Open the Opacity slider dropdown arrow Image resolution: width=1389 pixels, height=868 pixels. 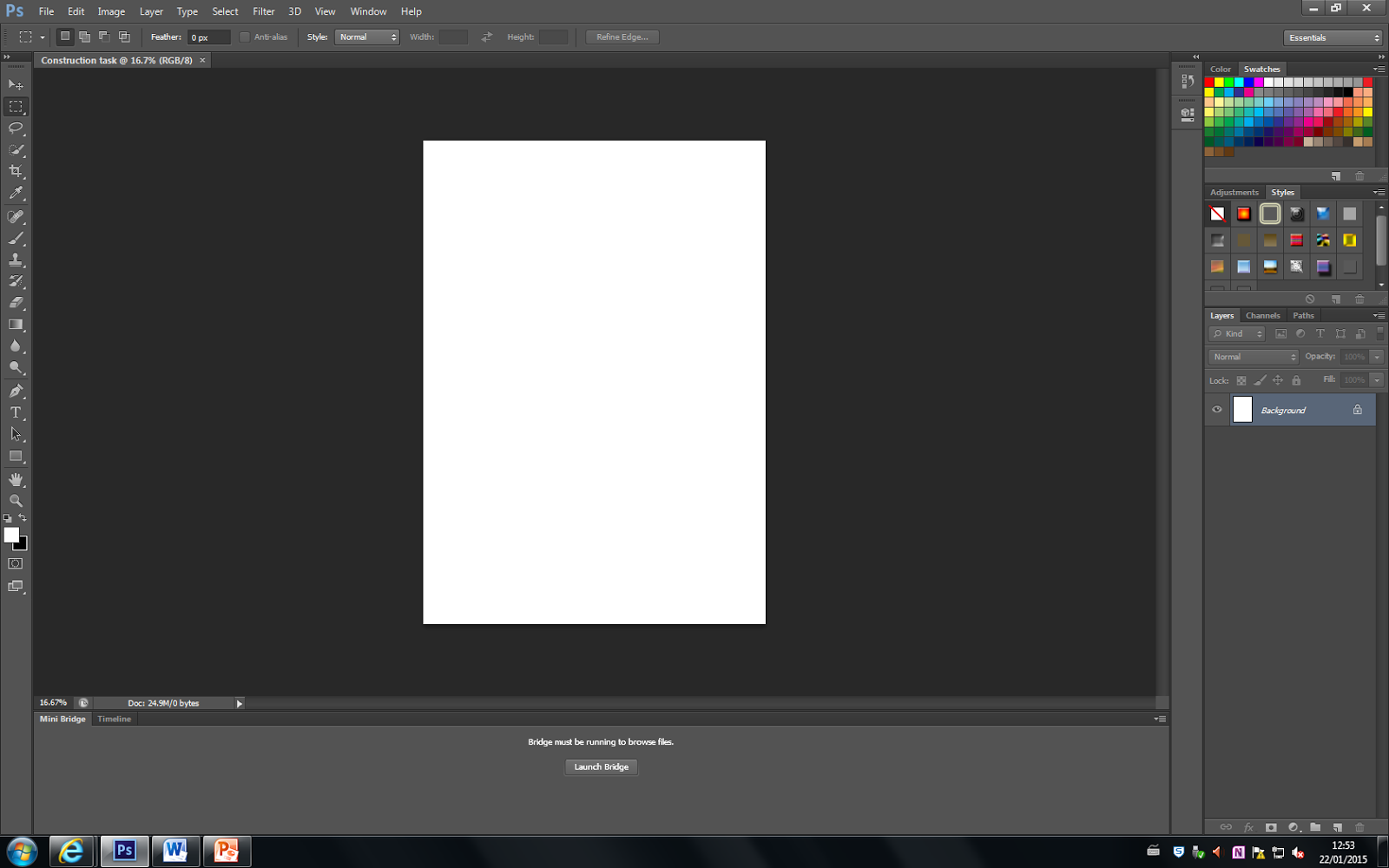[1377, 357]
